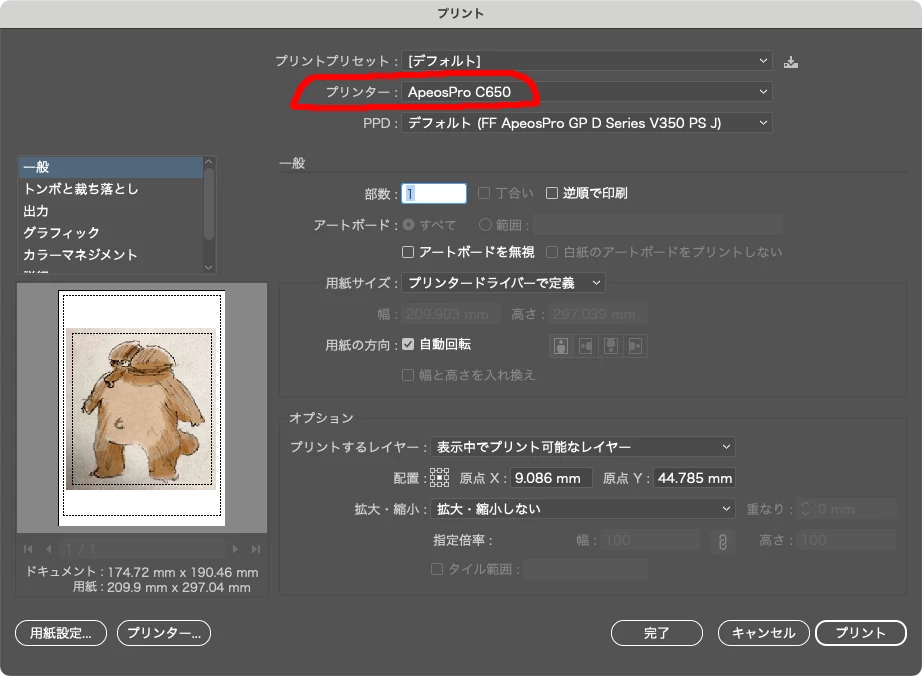Enable アートボードを無視 checkbox

(x=407, y=252)
